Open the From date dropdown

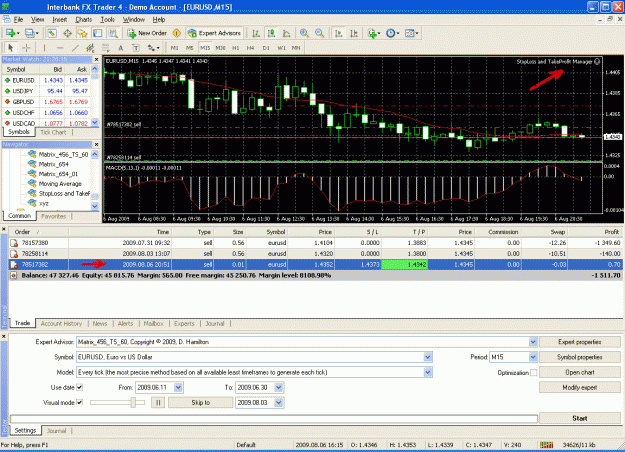click(x=178, y=387)
